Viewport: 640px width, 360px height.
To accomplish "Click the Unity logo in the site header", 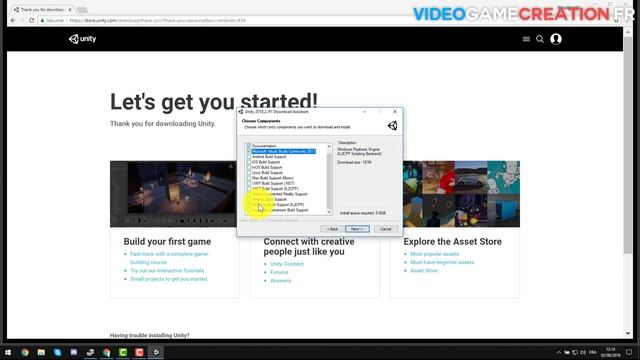I will (x=82, y=39).
